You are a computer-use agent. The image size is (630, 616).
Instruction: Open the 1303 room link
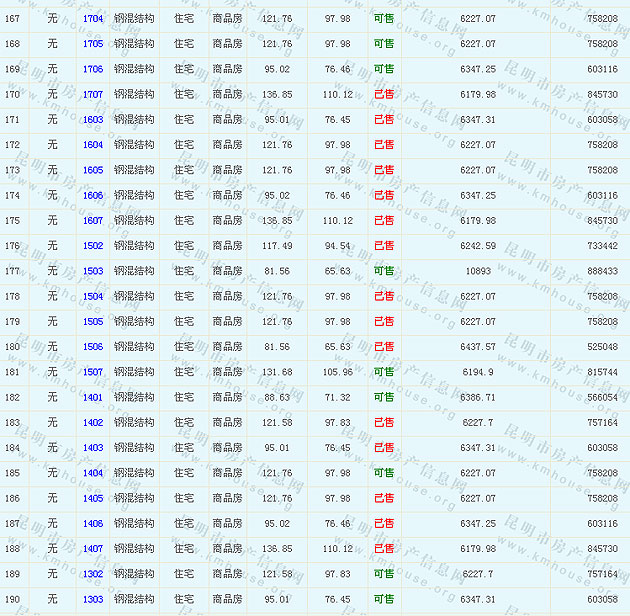point(93,599)
